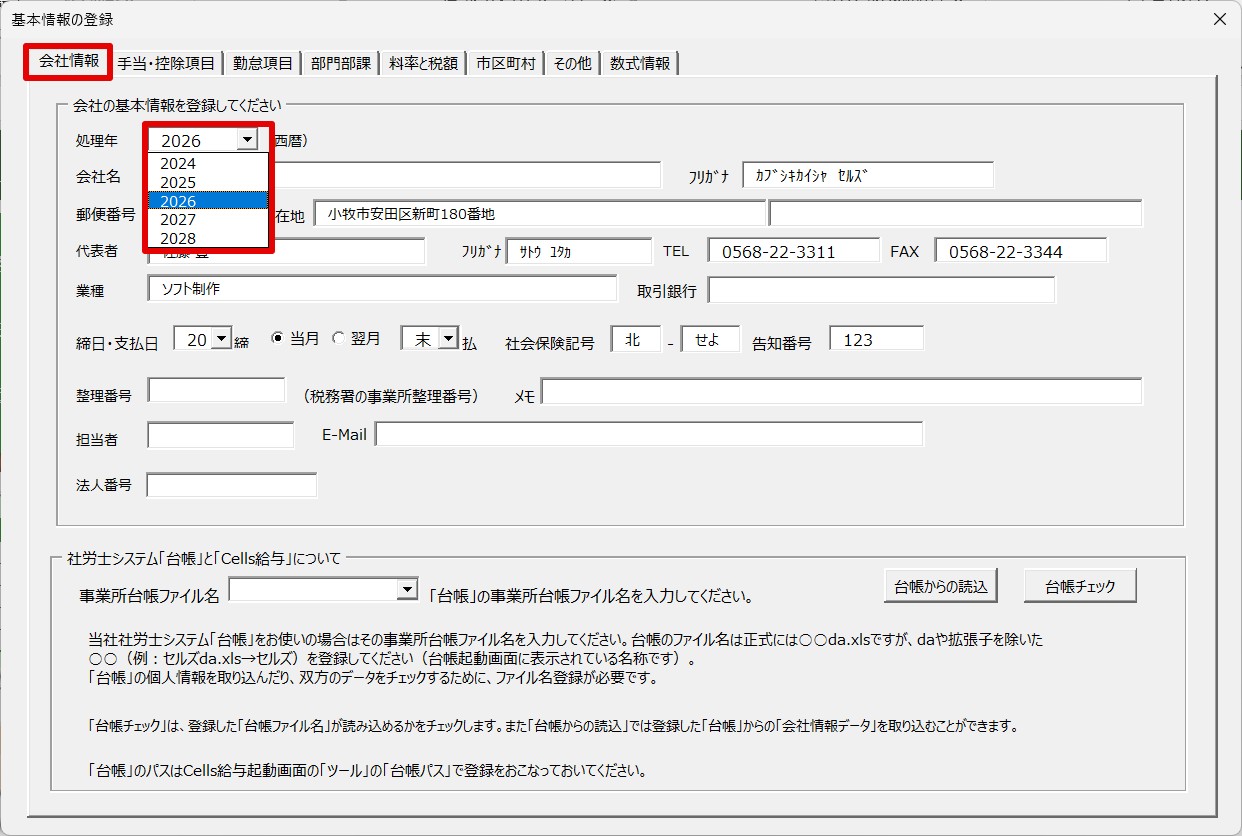Open the 数式情報 tab

click(x=640, y=63)
